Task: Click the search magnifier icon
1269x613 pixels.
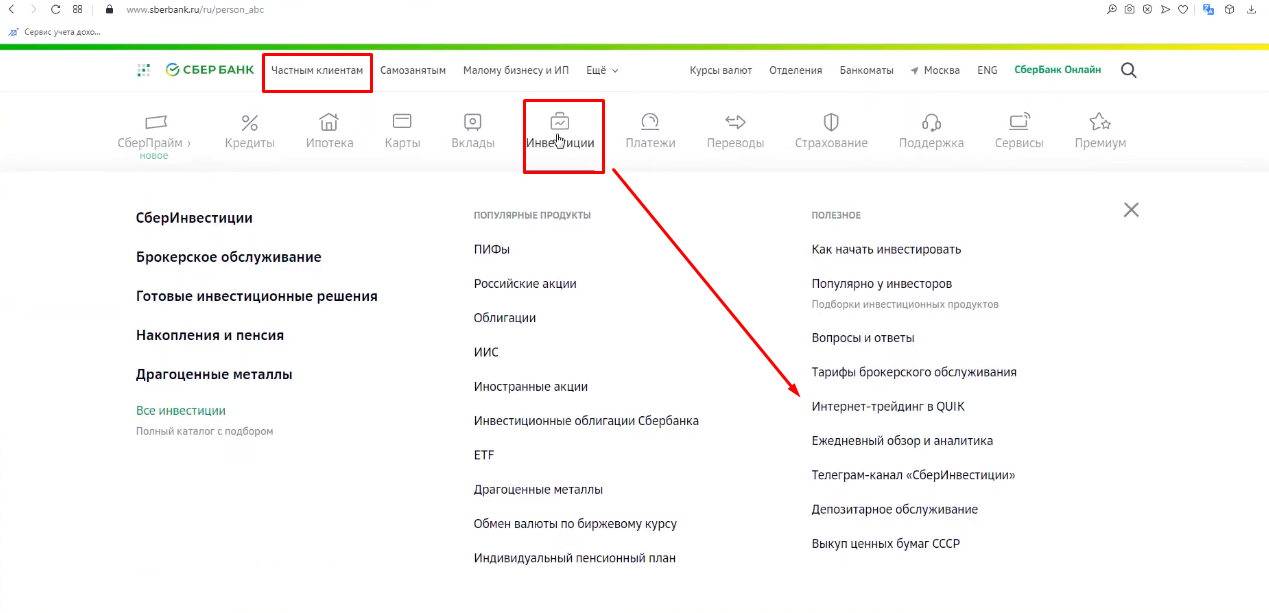Action: click(1128, 70)
